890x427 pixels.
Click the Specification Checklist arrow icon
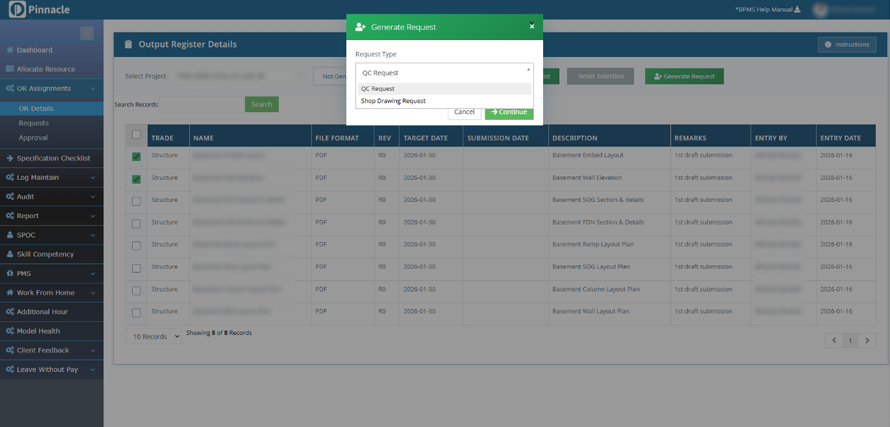tap(10, 158)
